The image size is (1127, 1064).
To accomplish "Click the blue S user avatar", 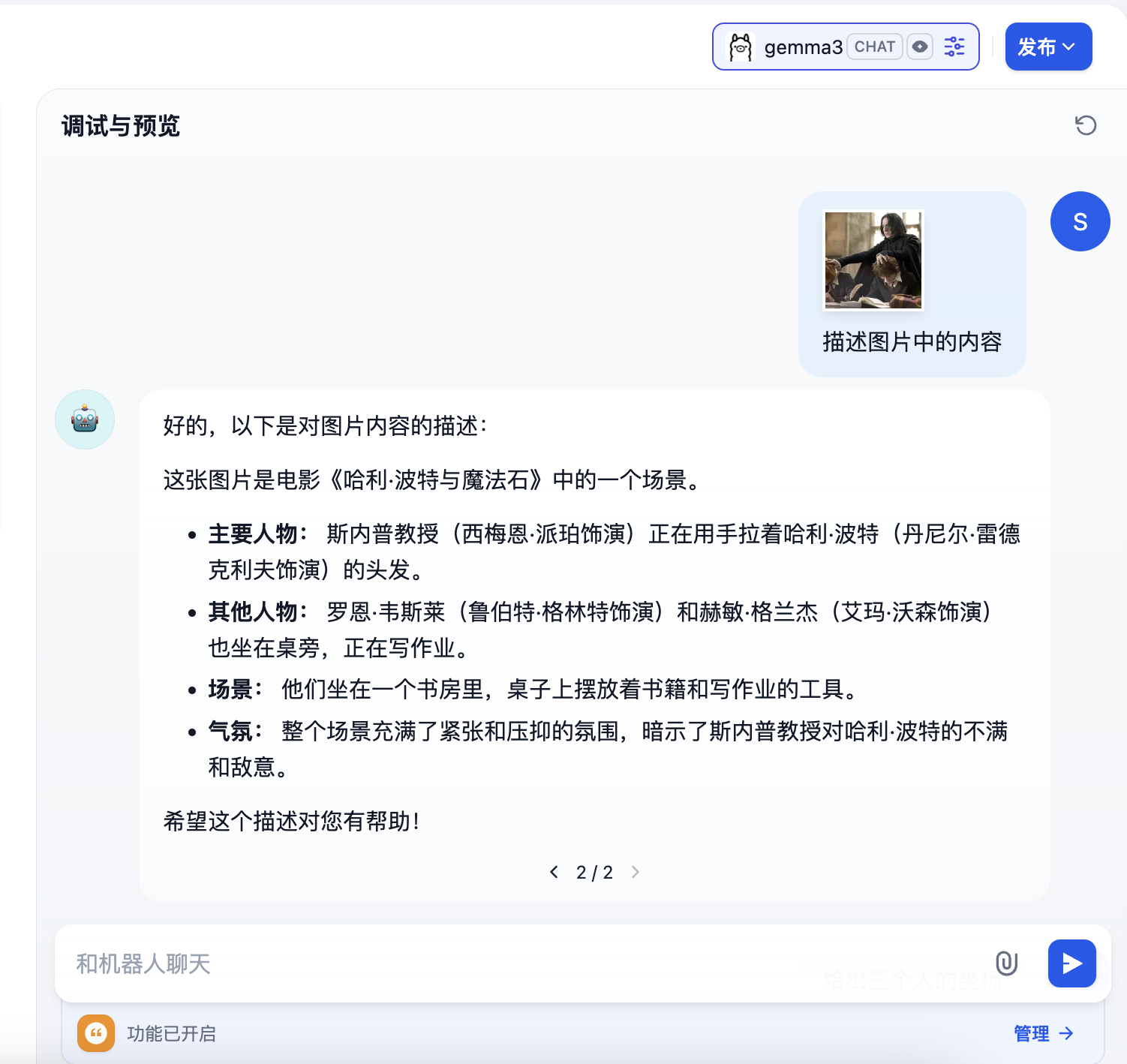I will 1080,221.
